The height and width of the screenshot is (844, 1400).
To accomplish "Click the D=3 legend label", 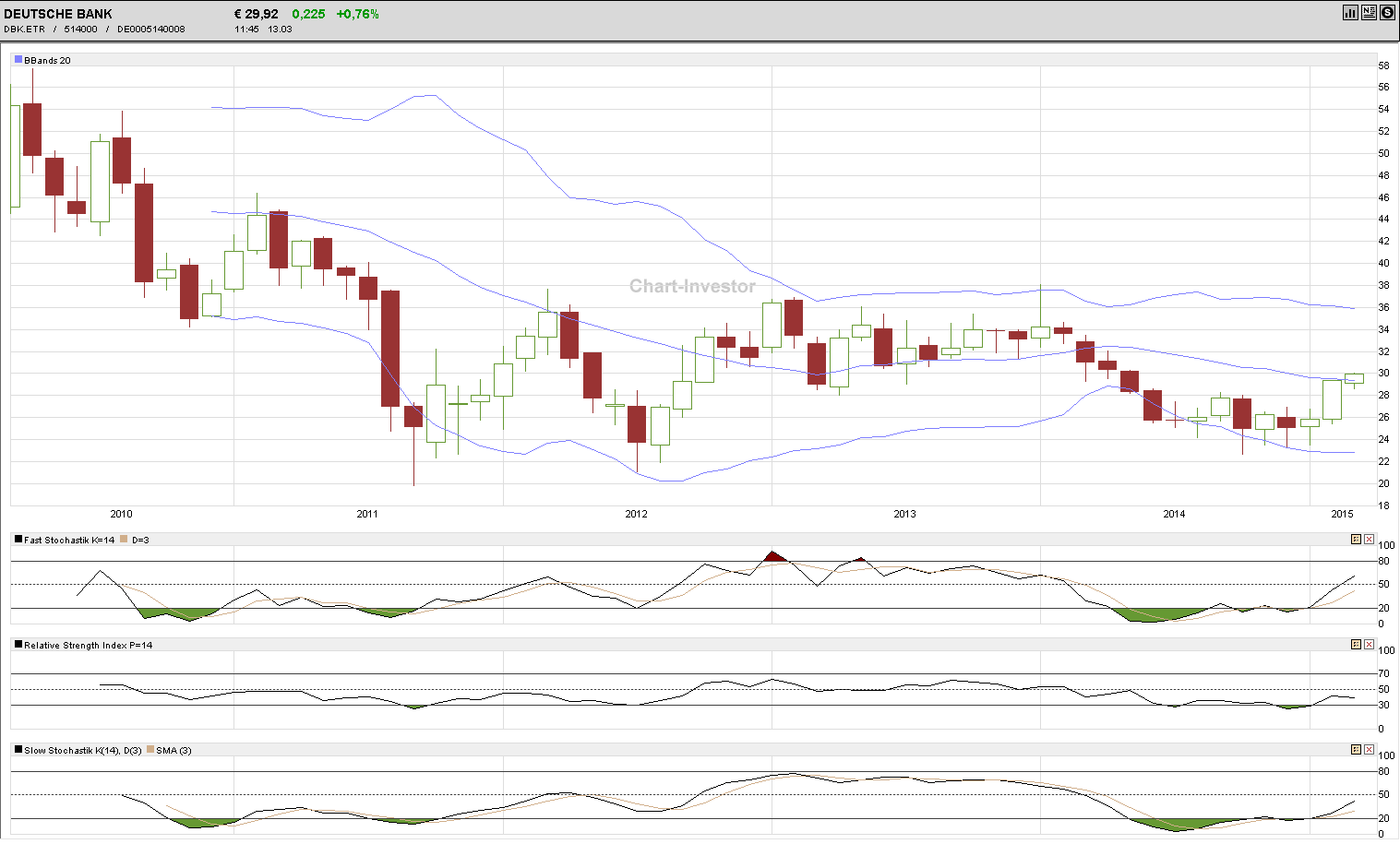I will [140, 541].
